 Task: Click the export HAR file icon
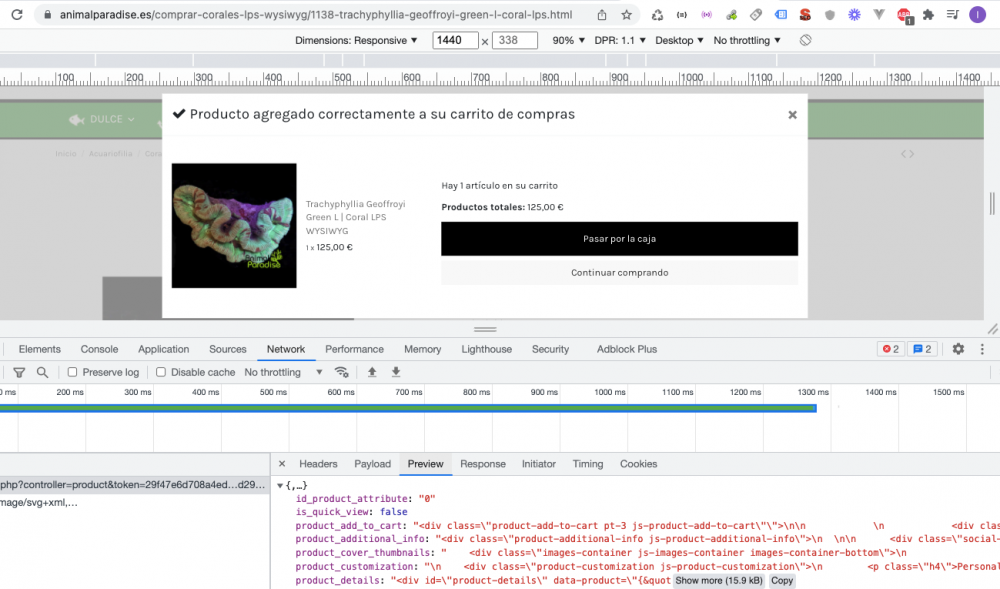click(395, 371)
